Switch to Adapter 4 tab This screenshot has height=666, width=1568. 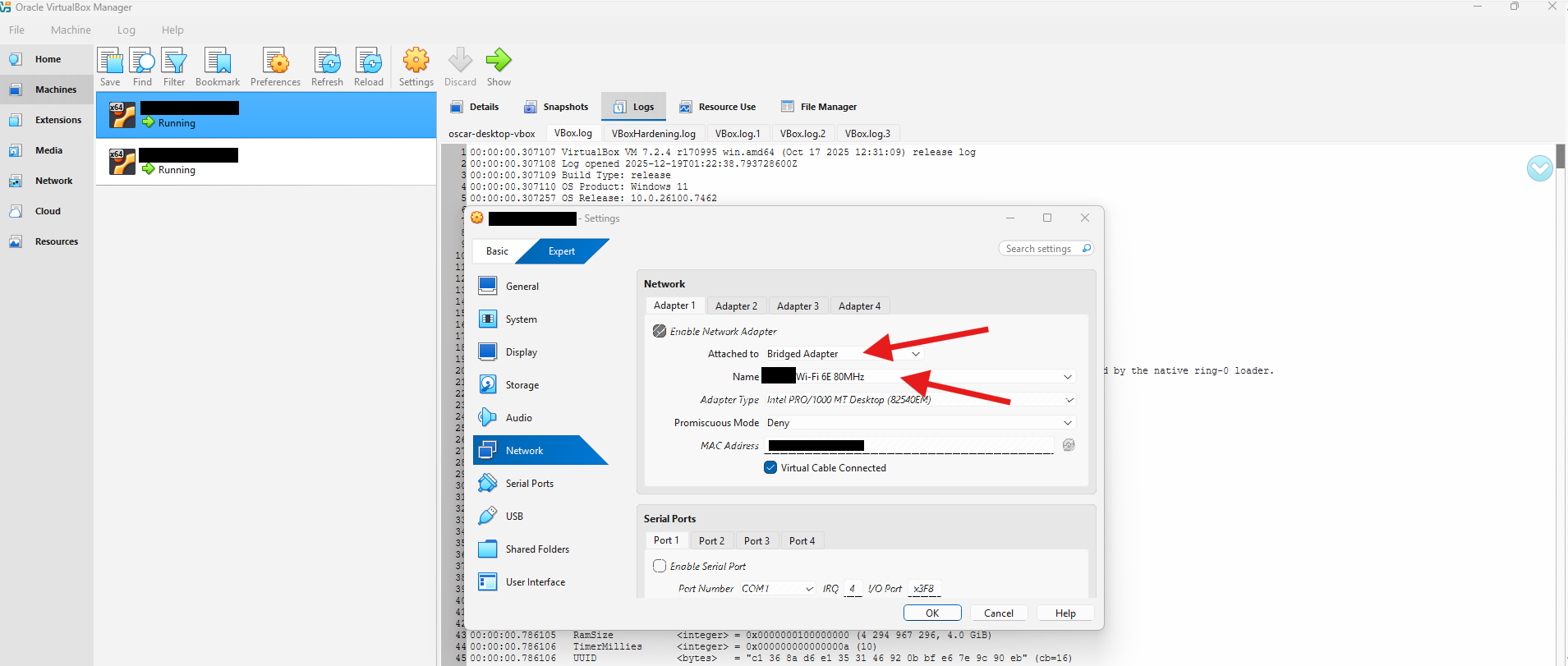[x=859, y=306]
